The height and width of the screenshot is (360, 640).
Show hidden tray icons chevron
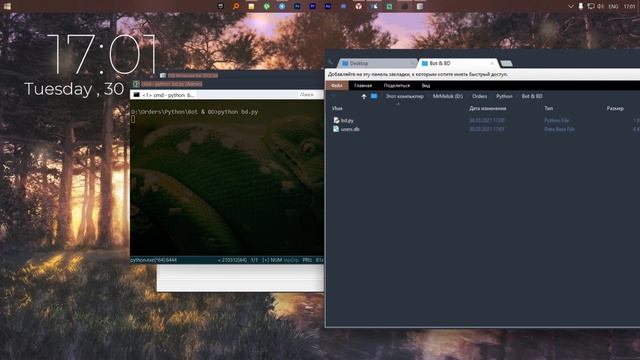[x=571, y=6]
